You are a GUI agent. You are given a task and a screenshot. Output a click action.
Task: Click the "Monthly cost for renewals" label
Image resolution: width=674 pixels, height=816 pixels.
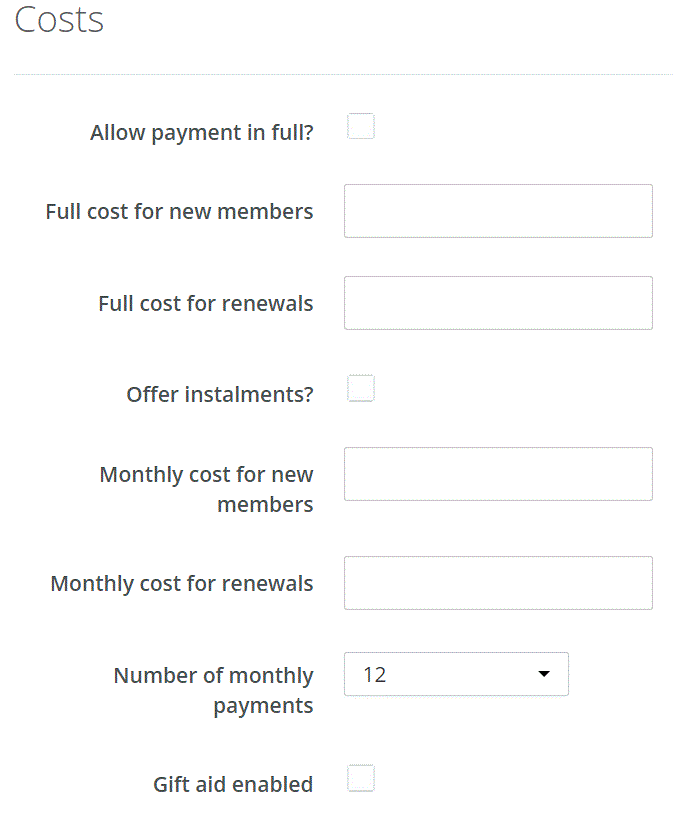[181, 583]
